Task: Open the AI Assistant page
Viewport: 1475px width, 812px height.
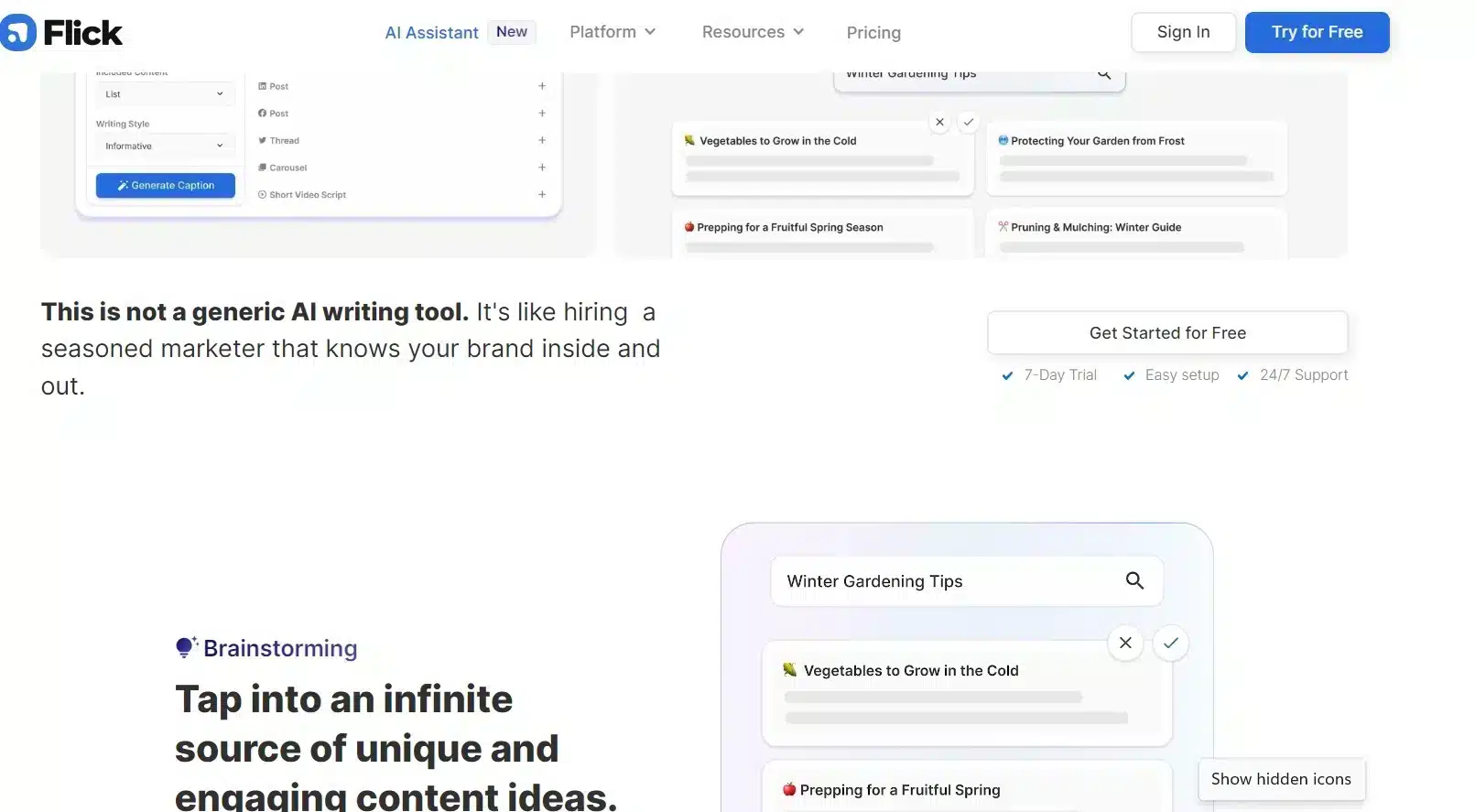Action: tap(431, 33)
